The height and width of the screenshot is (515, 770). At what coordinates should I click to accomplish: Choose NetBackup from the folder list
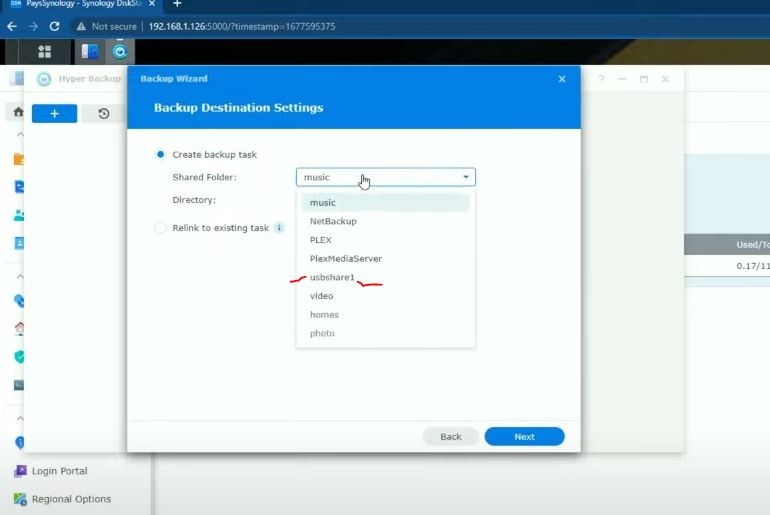385,221
